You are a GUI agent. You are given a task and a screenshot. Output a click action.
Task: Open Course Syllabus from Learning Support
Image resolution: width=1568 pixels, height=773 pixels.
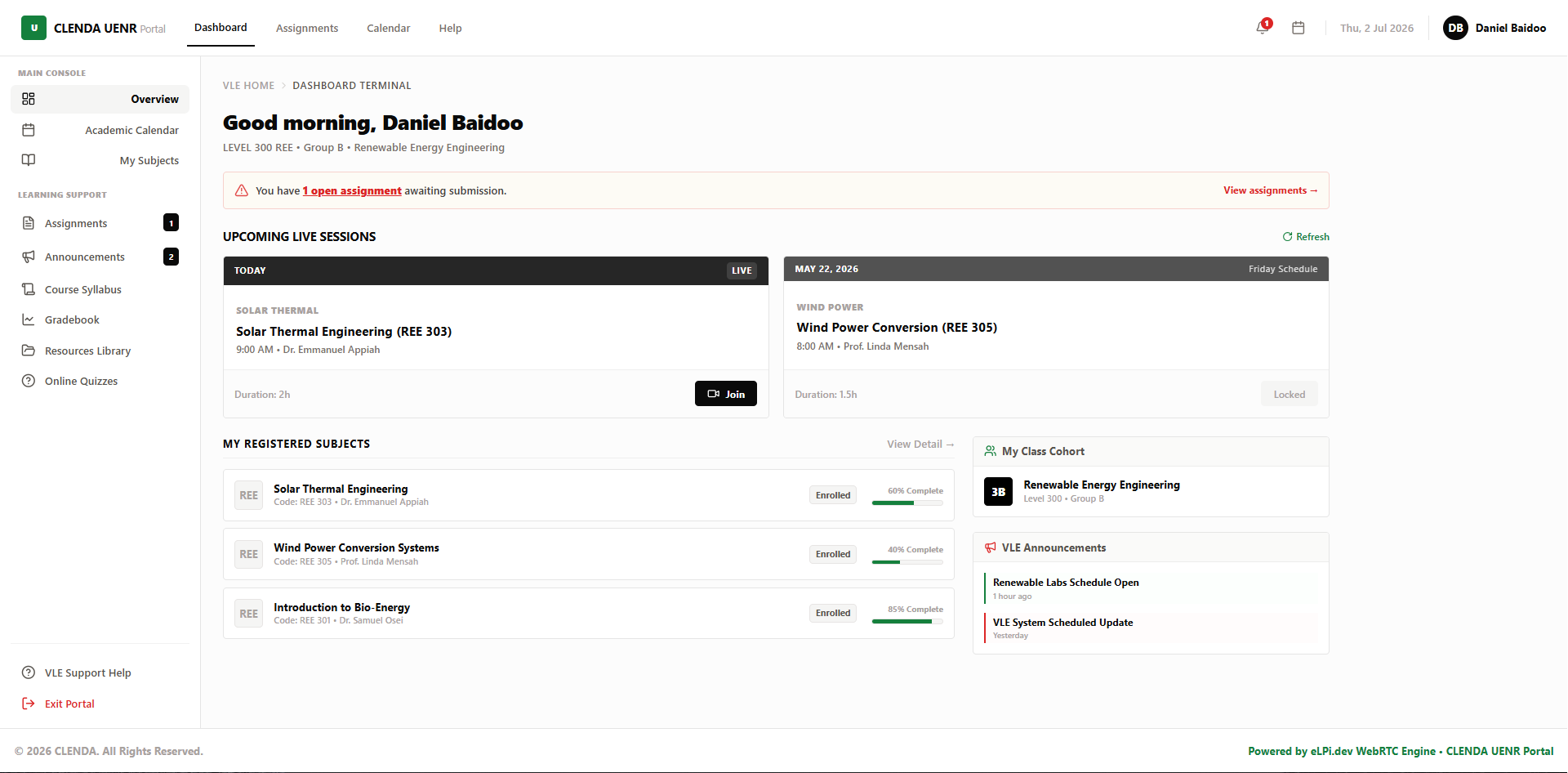point(100,289)
